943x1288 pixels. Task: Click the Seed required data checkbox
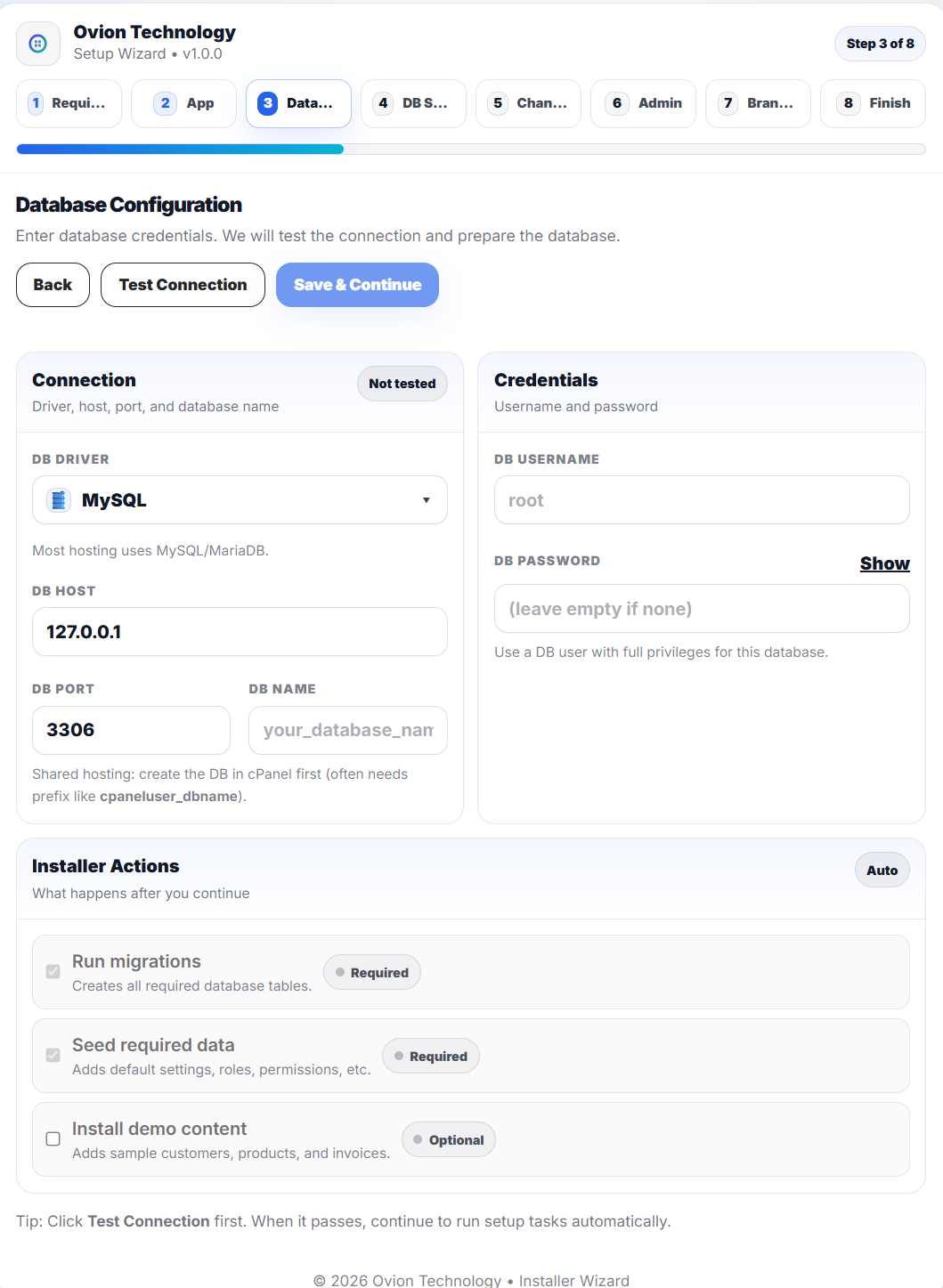53,1056
